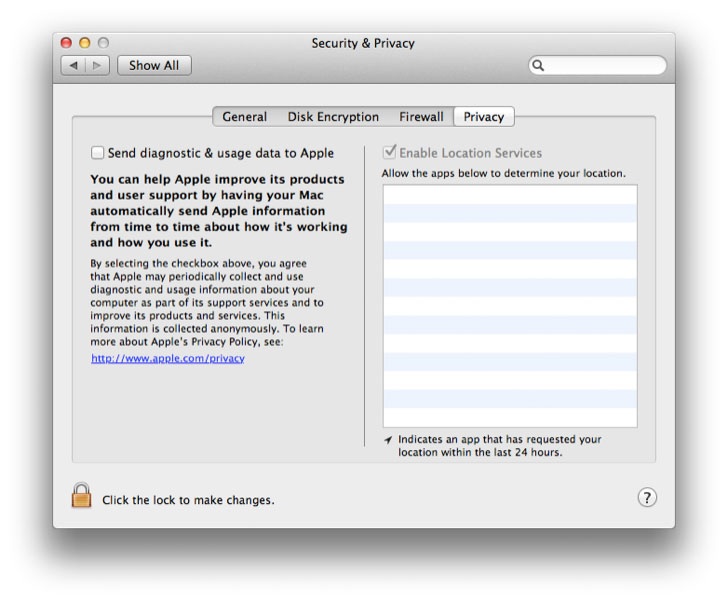Go back with the left arrow button
The image size is (728, 602).
coord(73,65)
